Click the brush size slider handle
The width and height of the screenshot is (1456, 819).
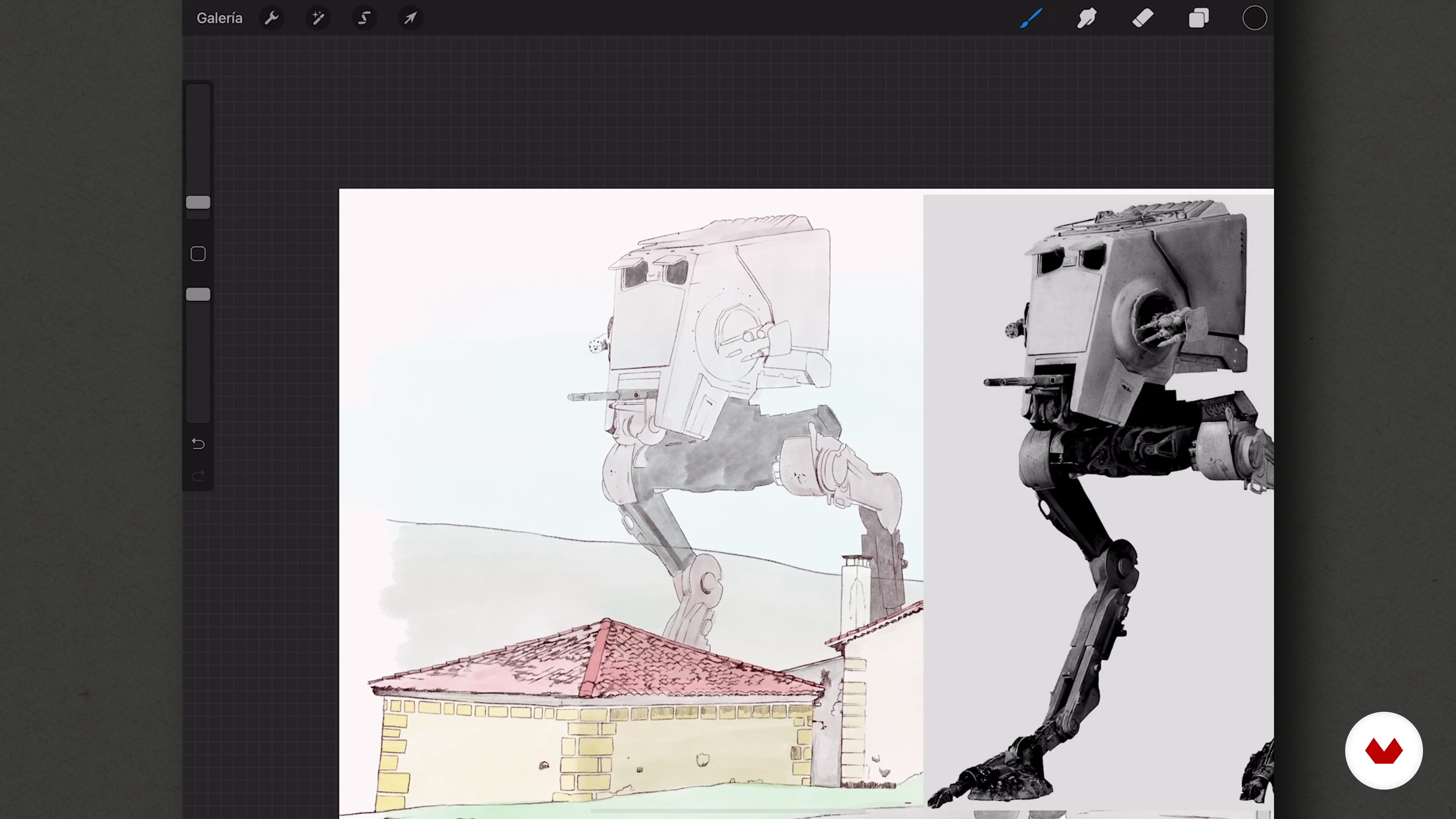click(x=198, y=202)
